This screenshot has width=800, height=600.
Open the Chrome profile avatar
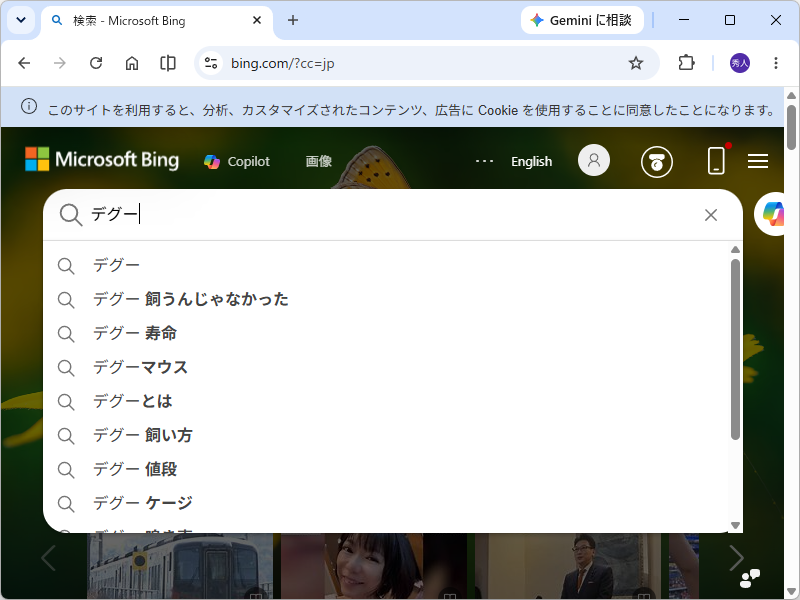pyautogui.click(x=740, y=63)
